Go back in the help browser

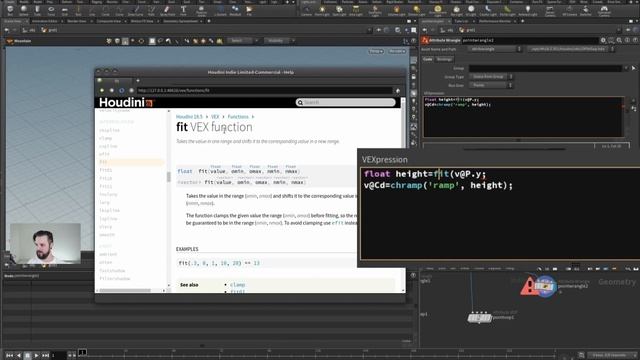click(x=102, y=90)
